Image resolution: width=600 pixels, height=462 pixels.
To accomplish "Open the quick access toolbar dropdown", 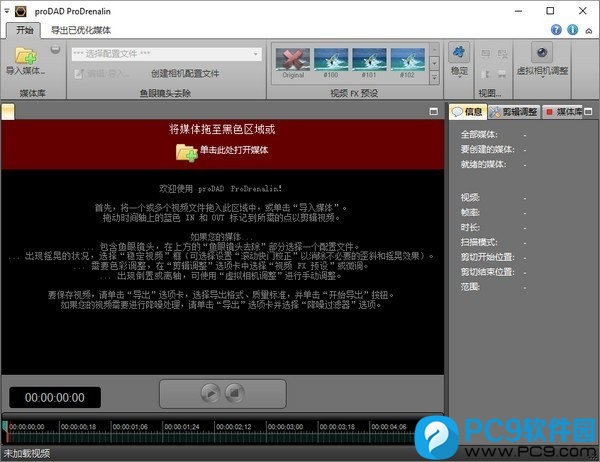I will (7, 11).
